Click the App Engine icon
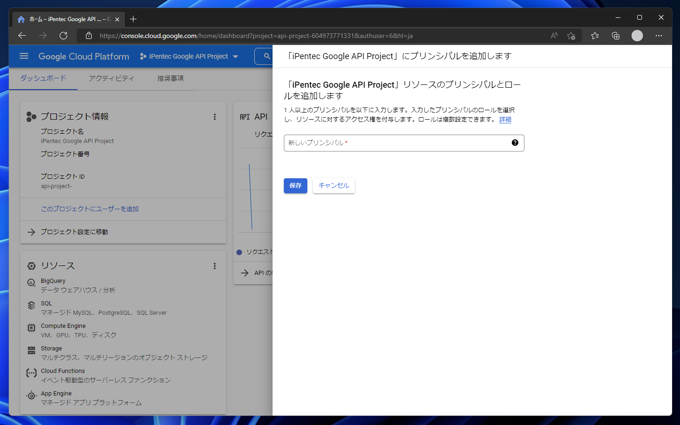The image size is (680, 425). (x=31, y=396)
